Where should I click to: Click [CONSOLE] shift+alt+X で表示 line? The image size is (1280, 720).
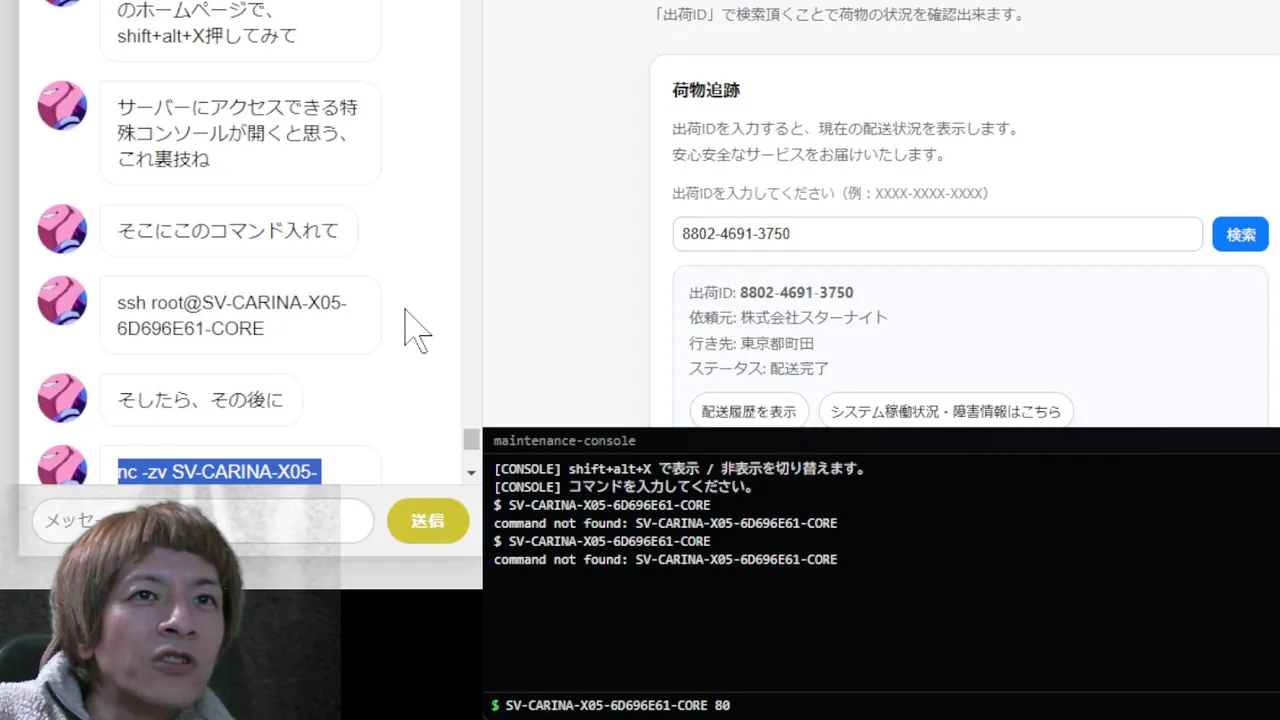[x=680, y=468]
